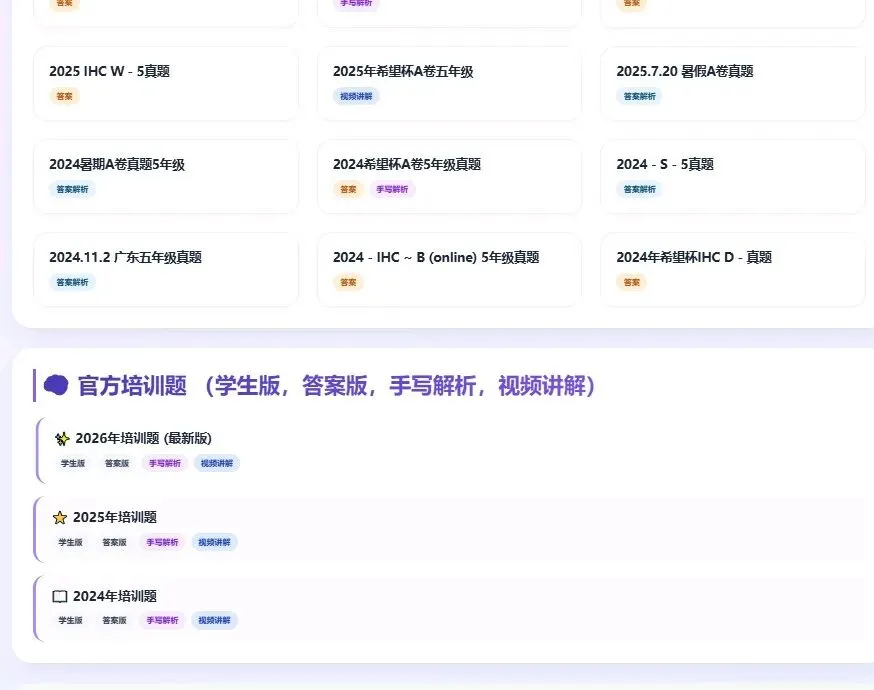Viewport: 874px width, 690px height.
Task: Click 答案 tag under 2024希望杯A卷5年级真题
Action: coord(348,189)
